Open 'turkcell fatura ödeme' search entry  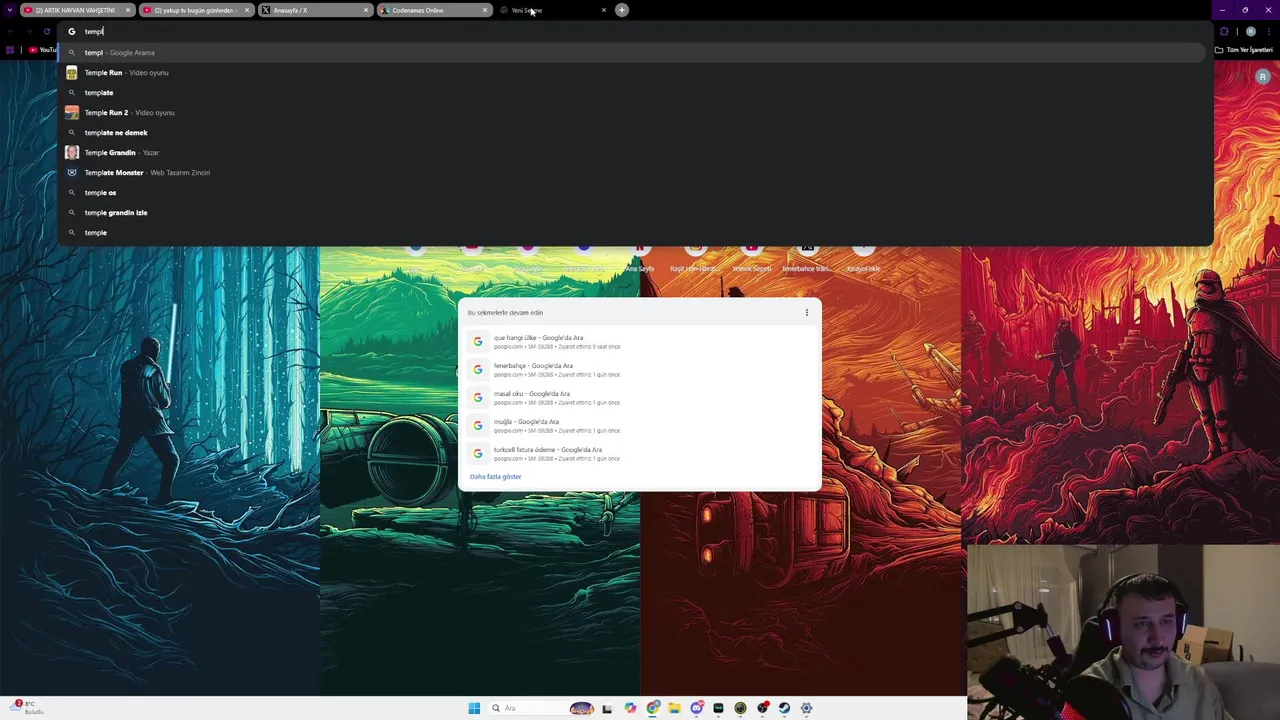(x=640, y=454)
